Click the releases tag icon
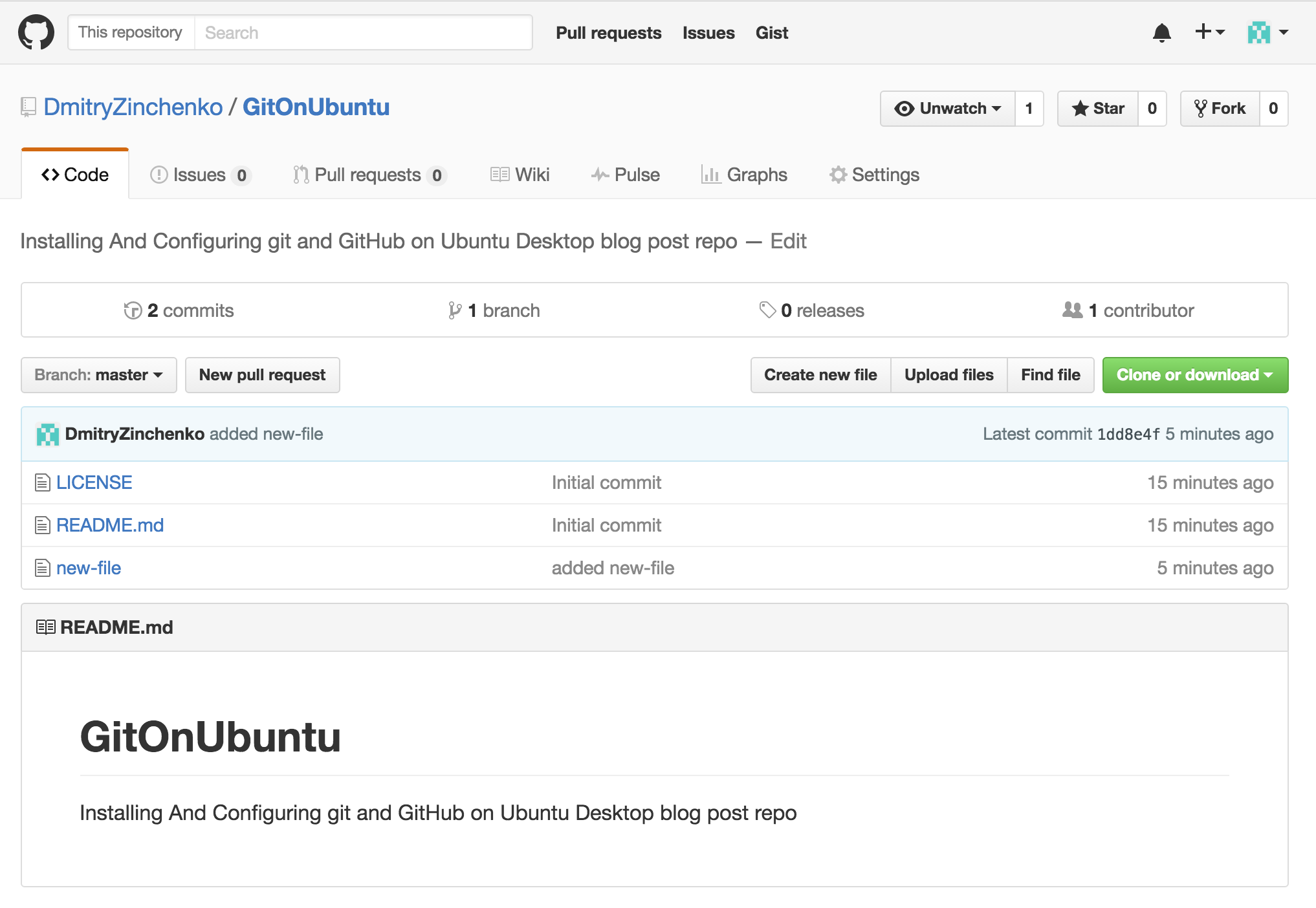 [767, 310]
